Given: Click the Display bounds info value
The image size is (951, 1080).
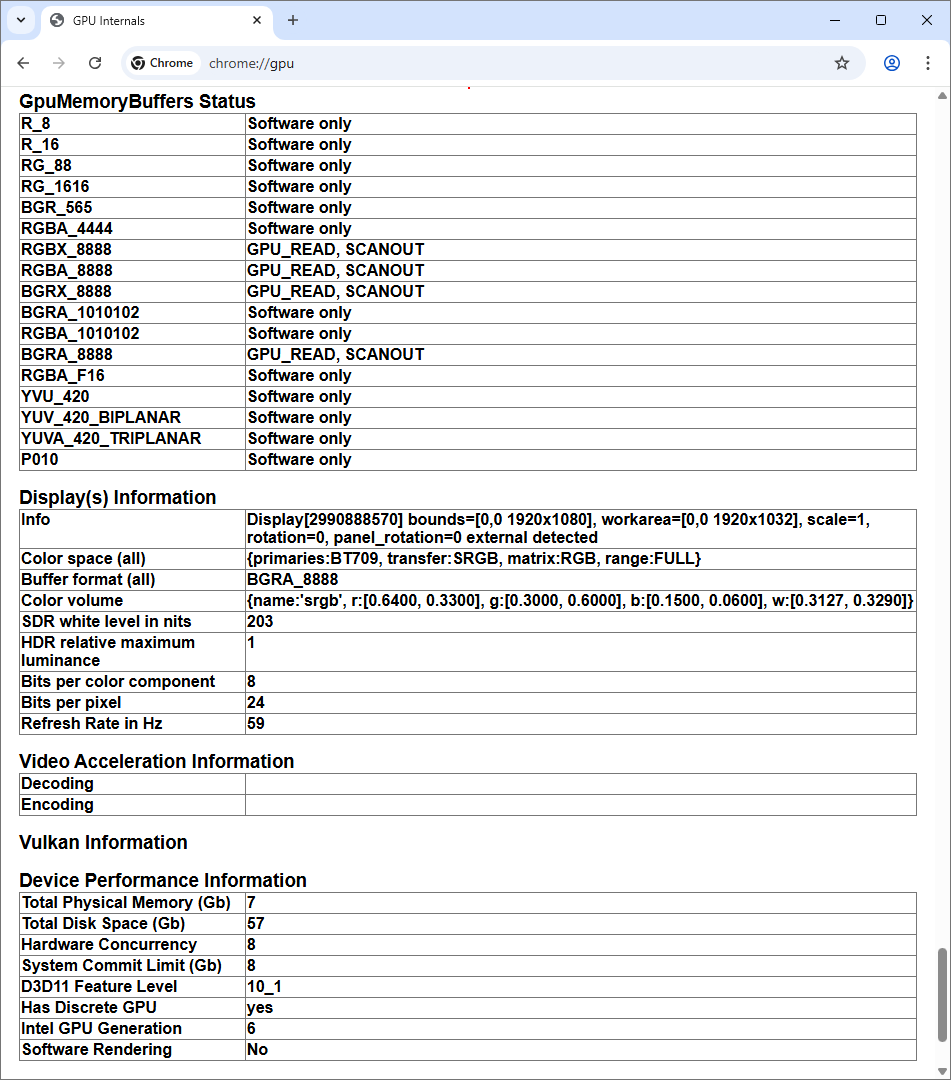Looking at the screenshot, I should [x=558, y=529].
